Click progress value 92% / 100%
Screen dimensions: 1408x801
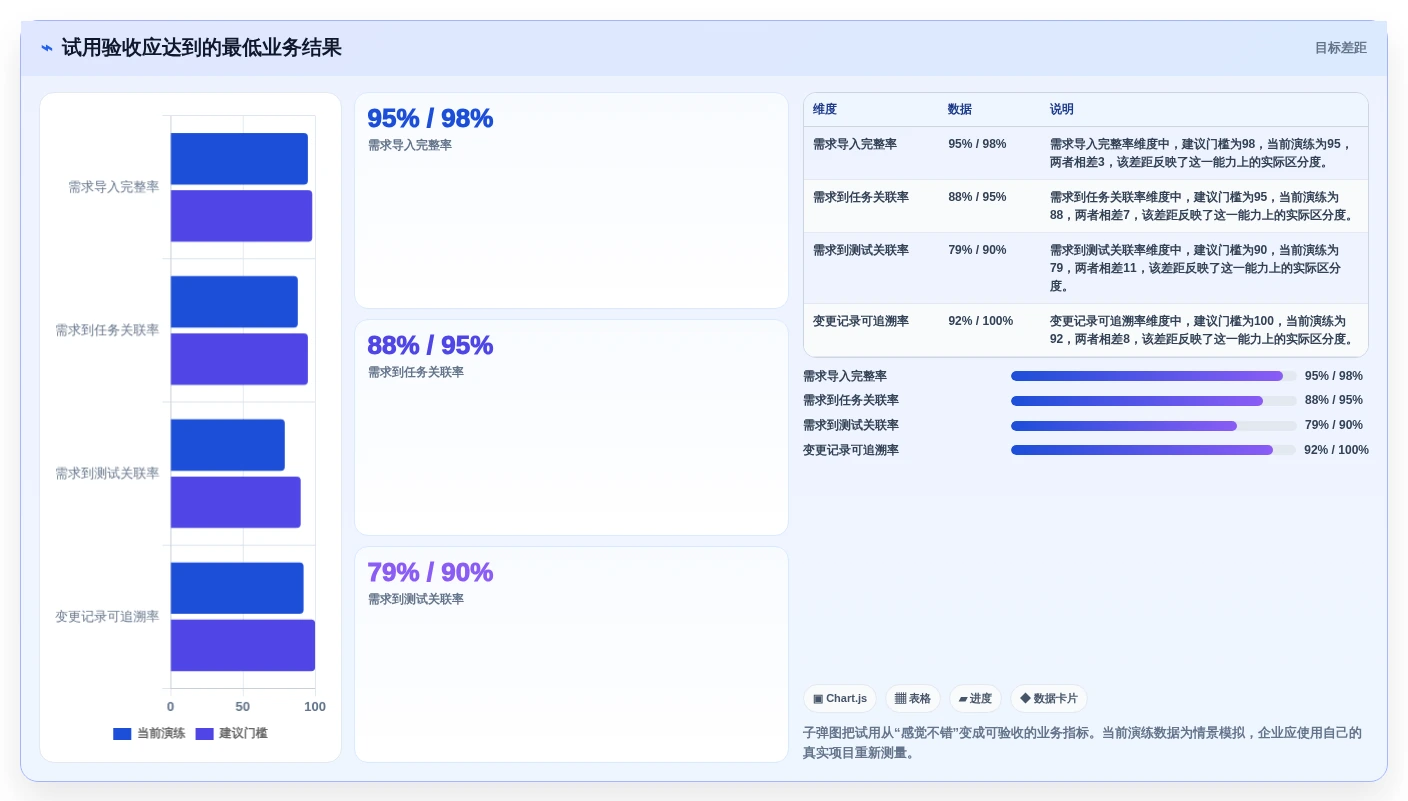[x=1336, y=450]
